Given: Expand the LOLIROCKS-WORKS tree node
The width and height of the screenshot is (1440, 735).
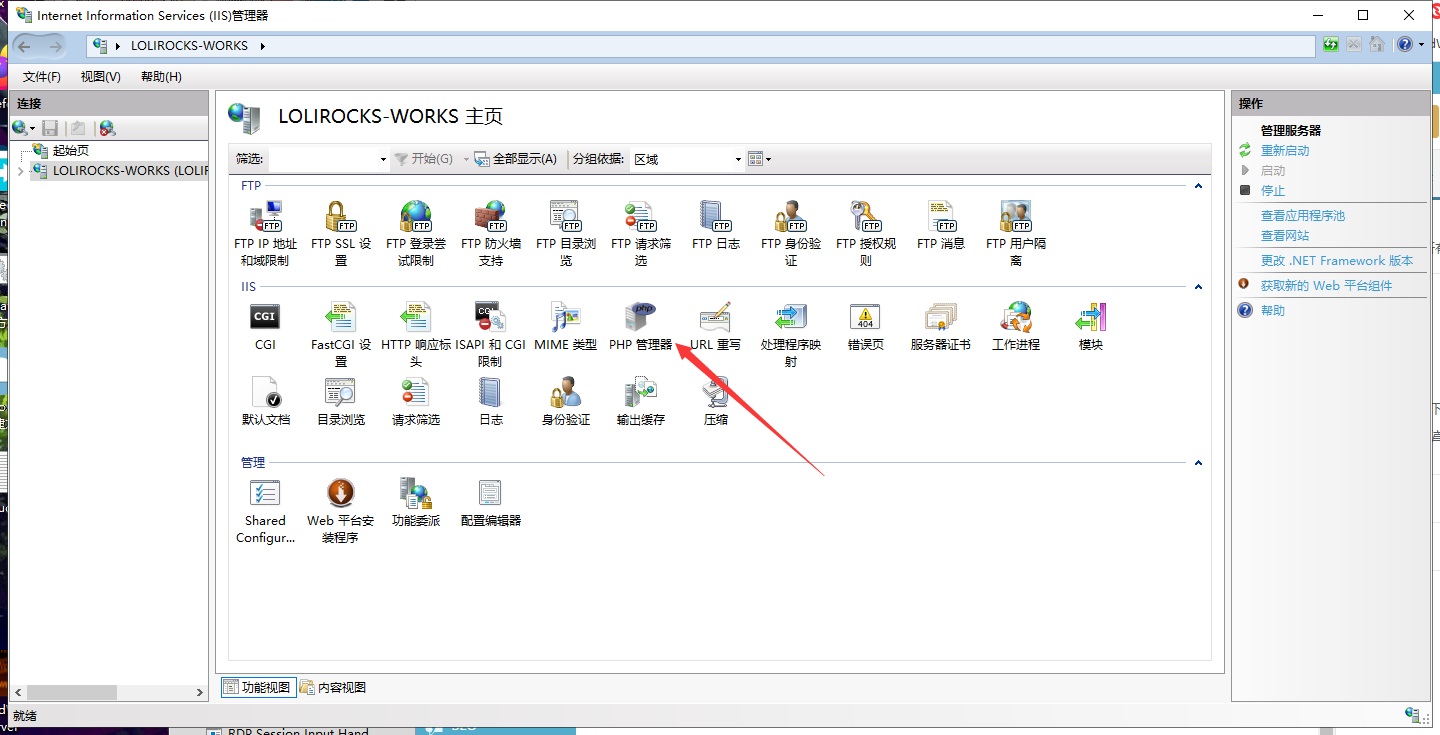Looking at the screenshot, I should point(20,171).
